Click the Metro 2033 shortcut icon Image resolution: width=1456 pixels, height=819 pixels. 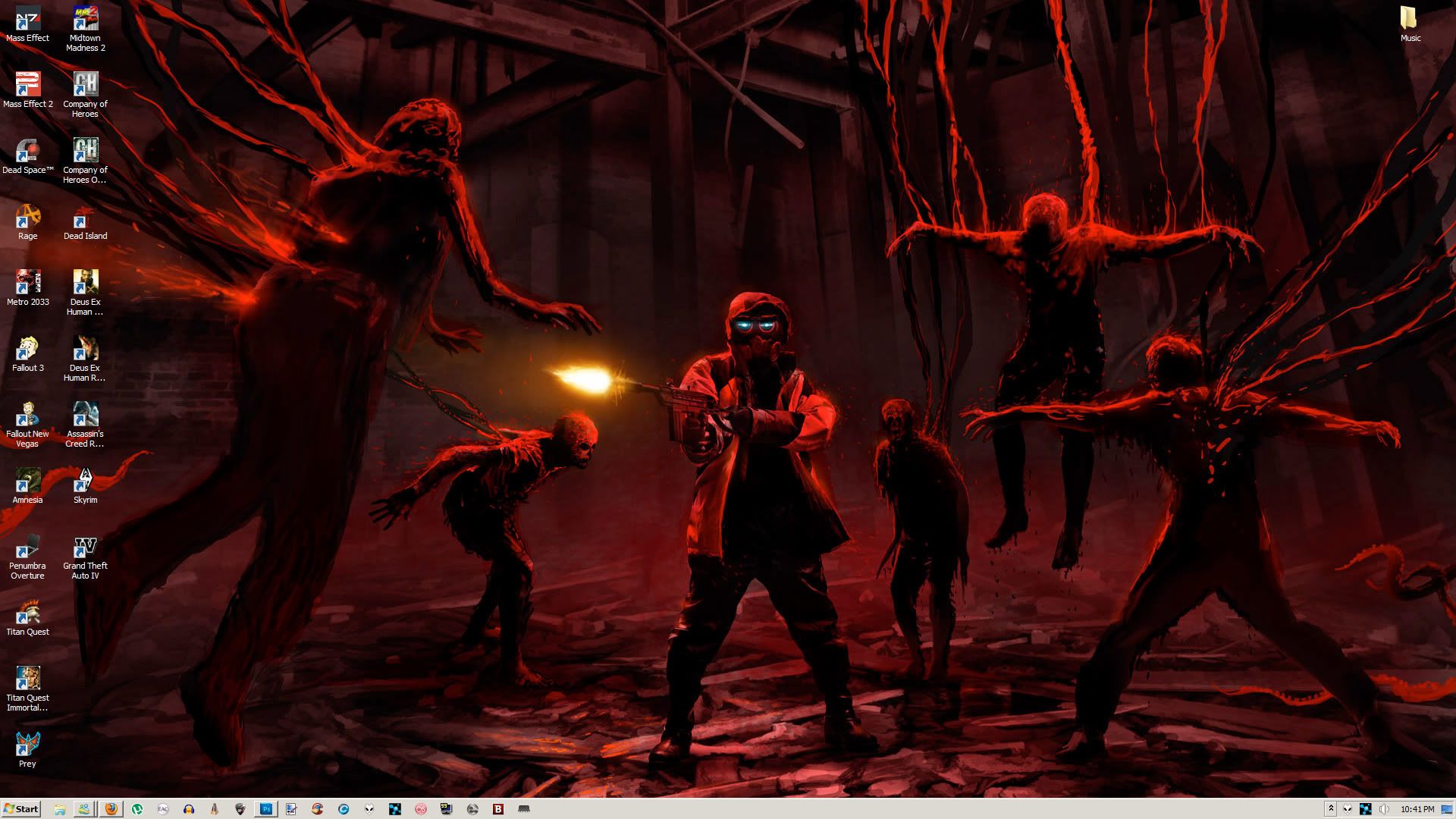pyautogui.click(x=28, y=283)
